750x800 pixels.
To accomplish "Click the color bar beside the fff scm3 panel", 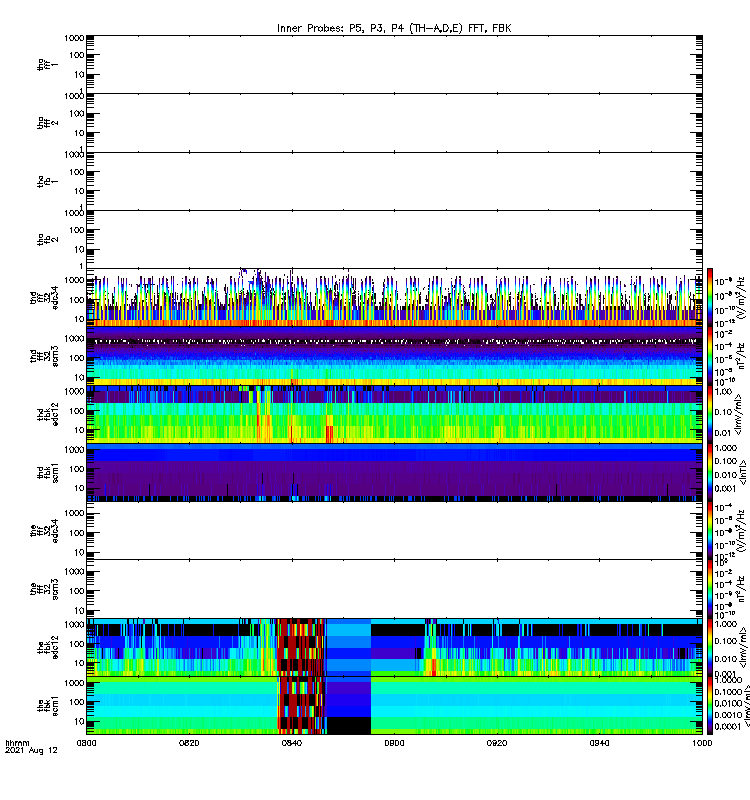I will pyautogui.click(x=710, y=589).
